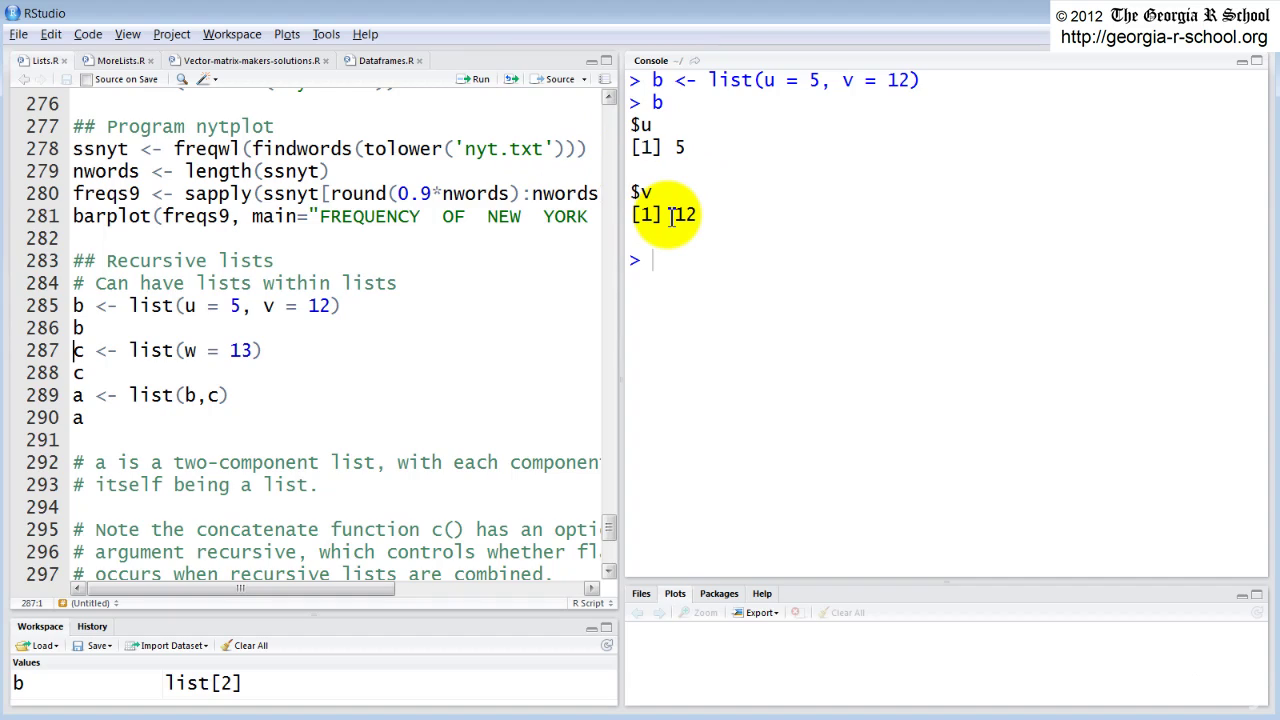The image size is (1280, 720).
Task: Click the Source button in editor toolbar
Action: [553, 79]
